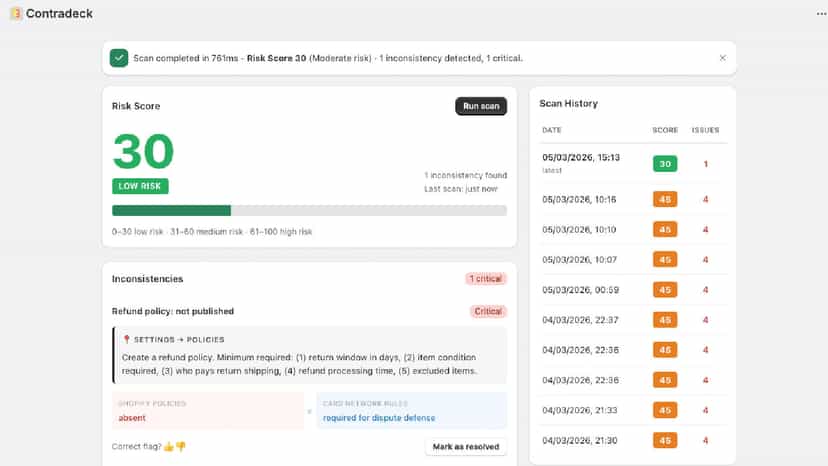Give thumbs up for correct flag
Viewport: 828px width, 466px height.
[x=168, y=447]
